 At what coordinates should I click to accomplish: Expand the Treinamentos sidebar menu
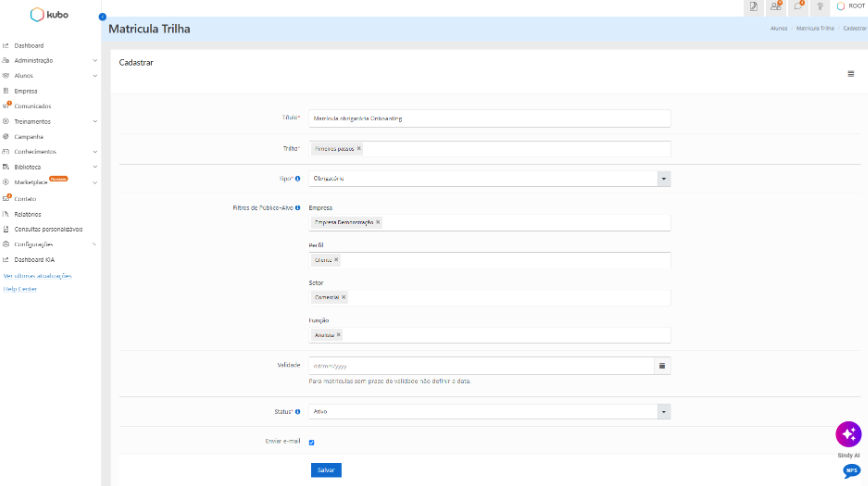tap(50, 121)
